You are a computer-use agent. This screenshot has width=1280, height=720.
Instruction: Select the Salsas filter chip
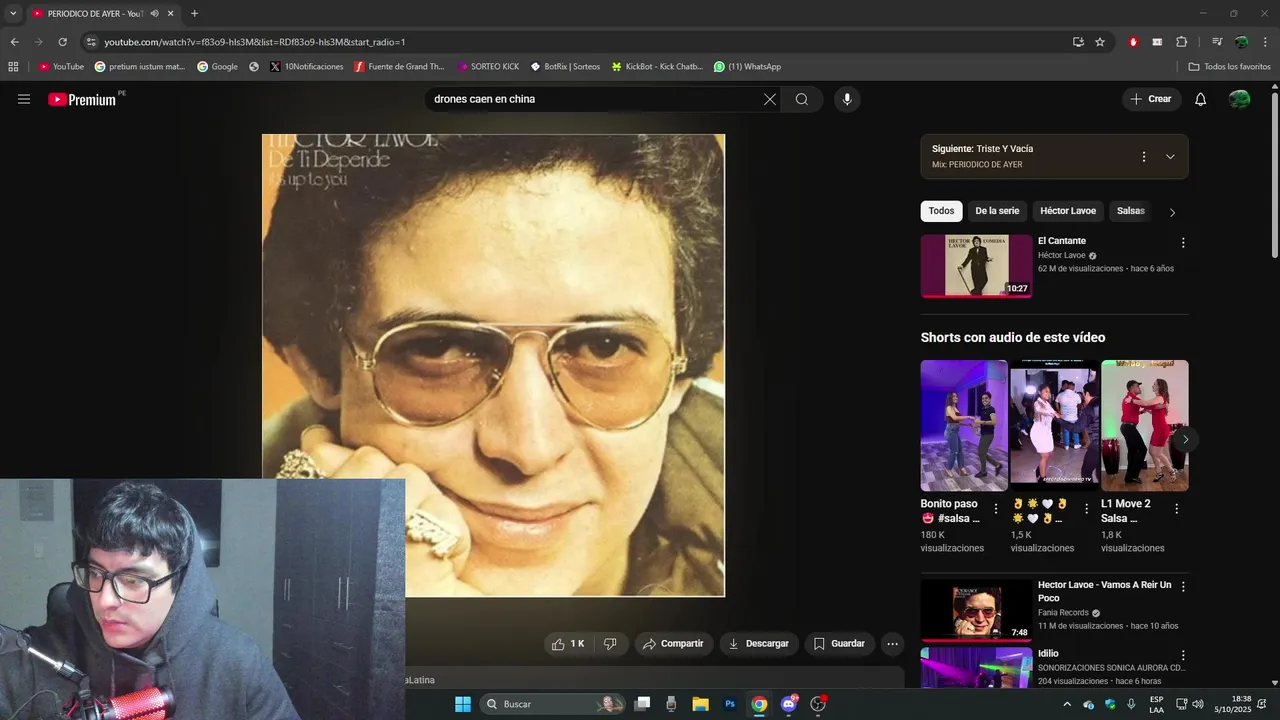1130,211
